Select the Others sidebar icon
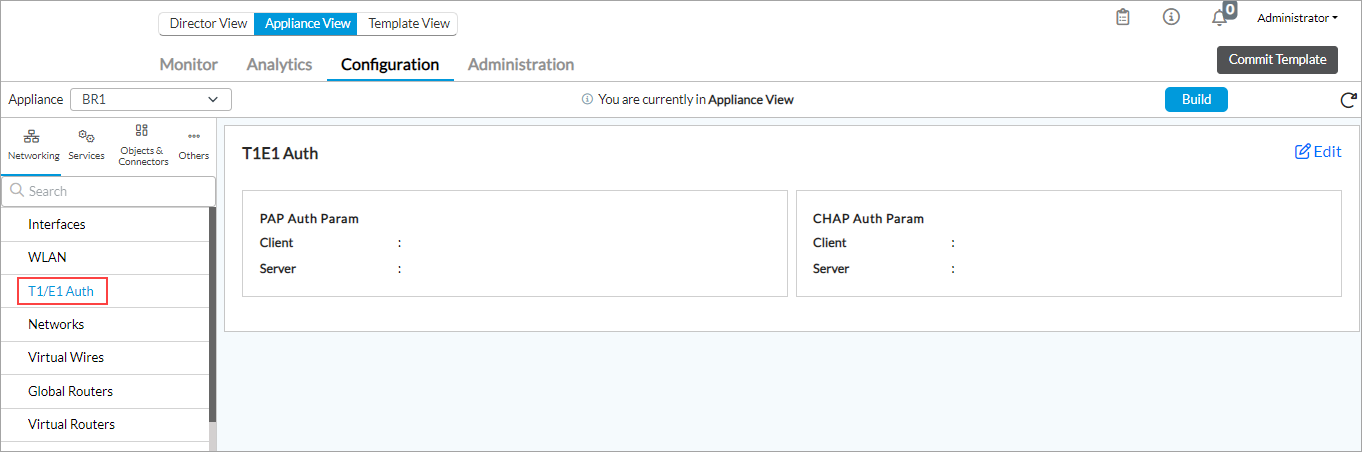The width and height of the screenshot is (1362, 452). click(194, 145)
